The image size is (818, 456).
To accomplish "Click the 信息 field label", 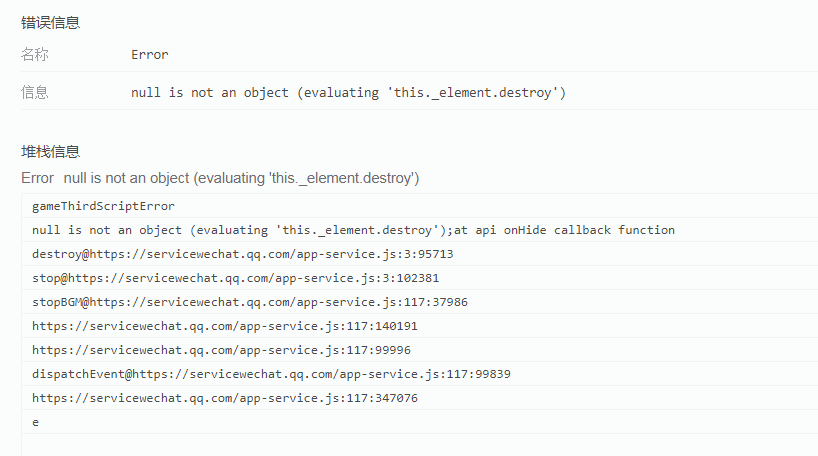I will pyautogui.click(x=35, y=93).
